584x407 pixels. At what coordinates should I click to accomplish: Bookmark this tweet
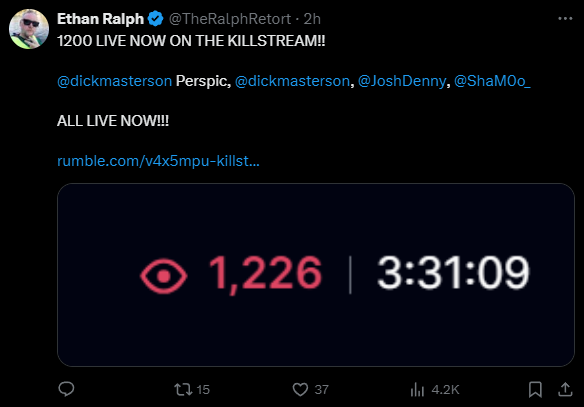point(535,389)
